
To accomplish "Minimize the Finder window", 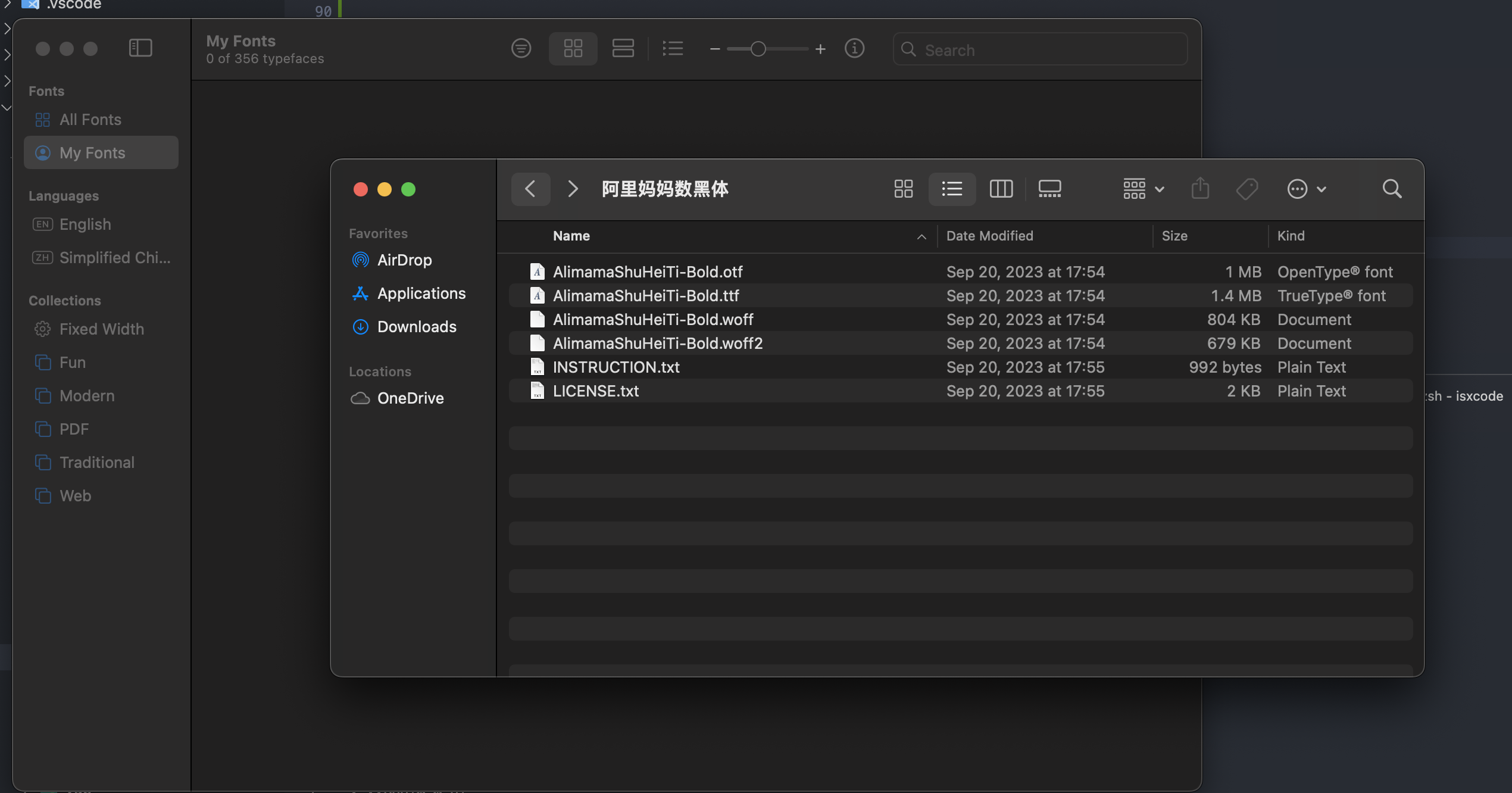I will coord(384,189).
